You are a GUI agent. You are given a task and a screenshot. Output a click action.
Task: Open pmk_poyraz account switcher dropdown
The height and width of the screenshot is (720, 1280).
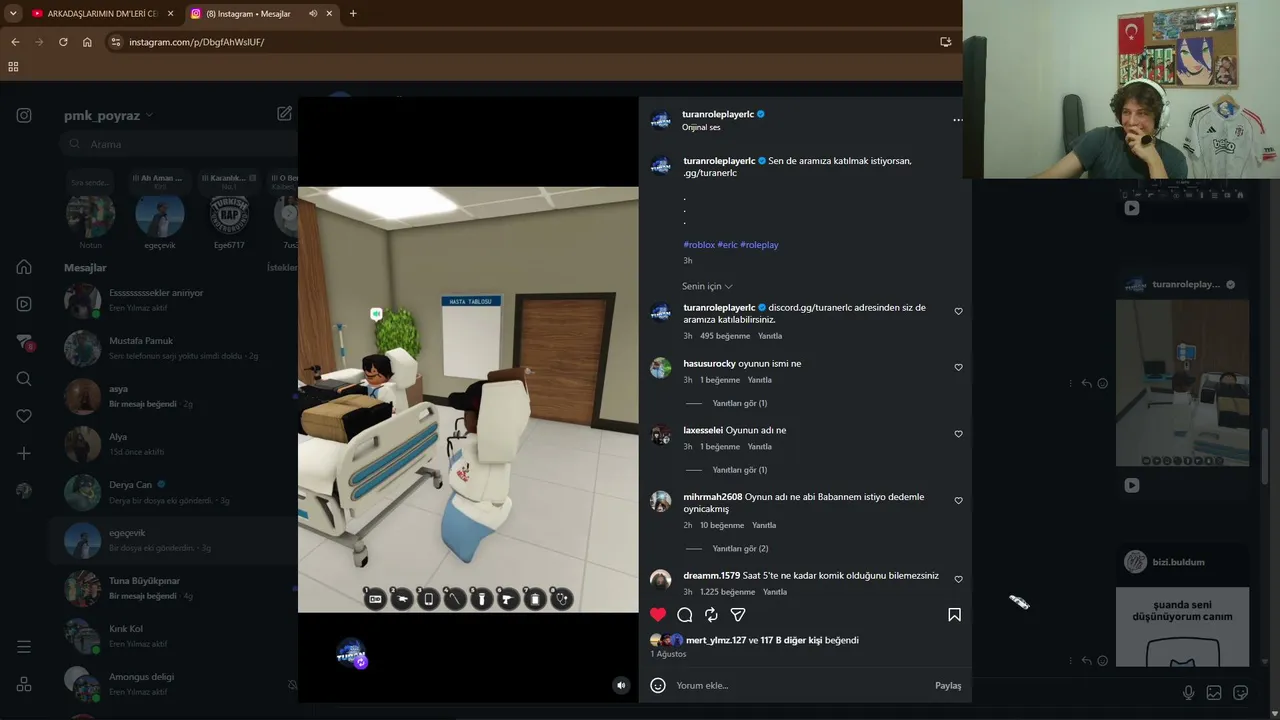pos(108,115)
